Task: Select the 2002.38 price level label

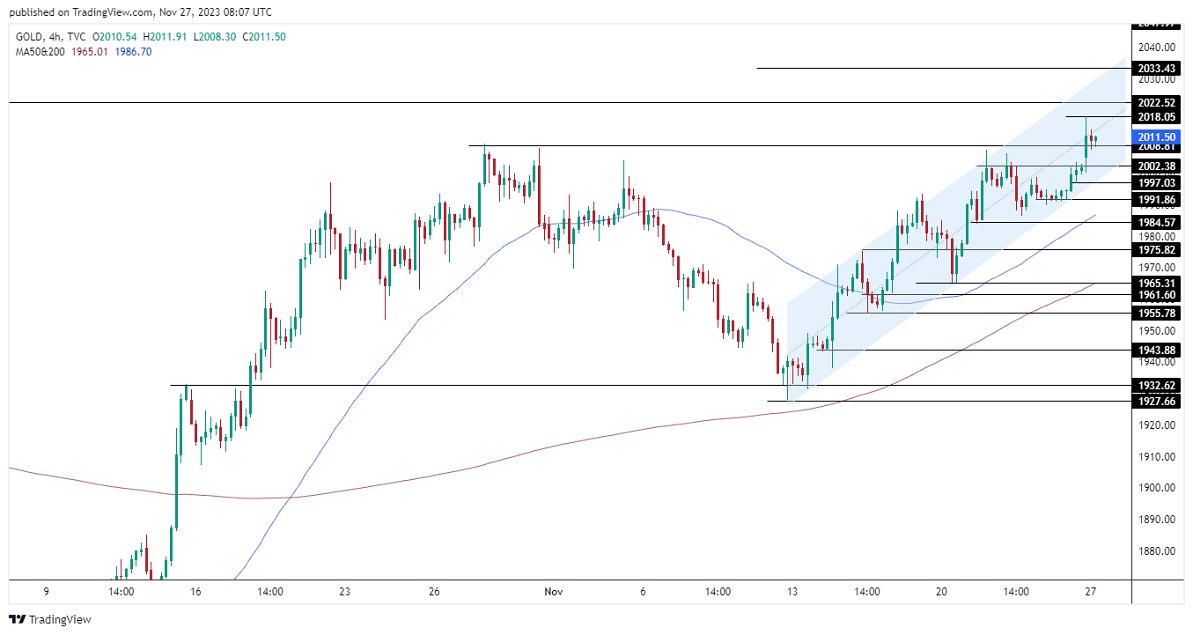Action: point(1156,167)
